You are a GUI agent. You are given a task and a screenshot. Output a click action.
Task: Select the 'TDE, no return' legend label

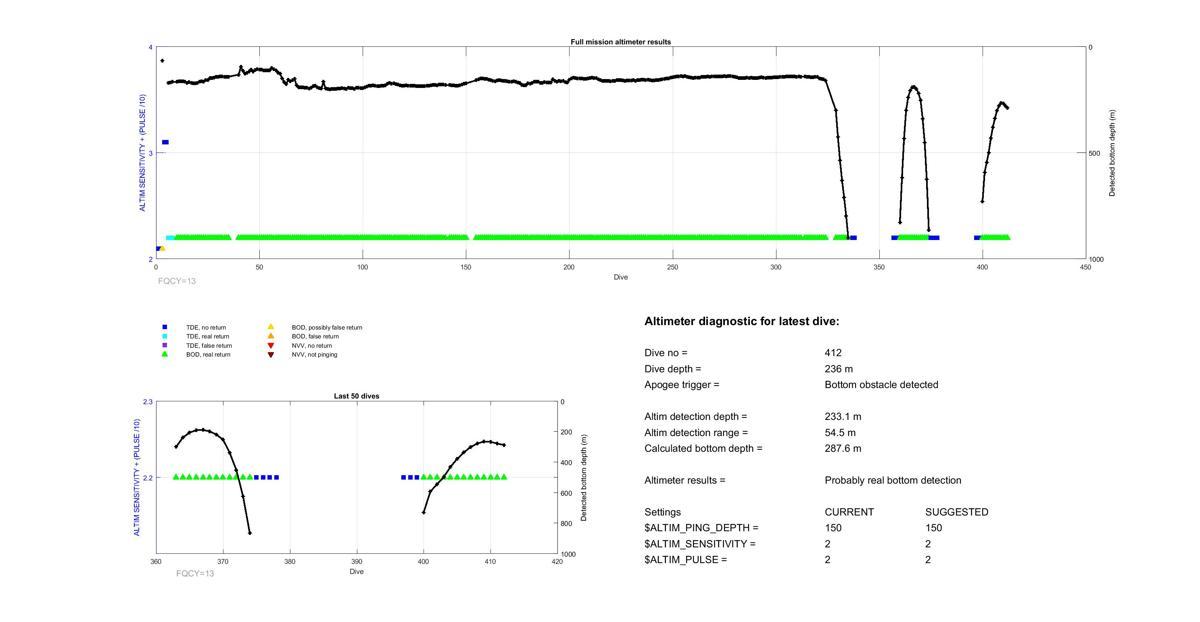pyautogui.click(x=206, y=327)
